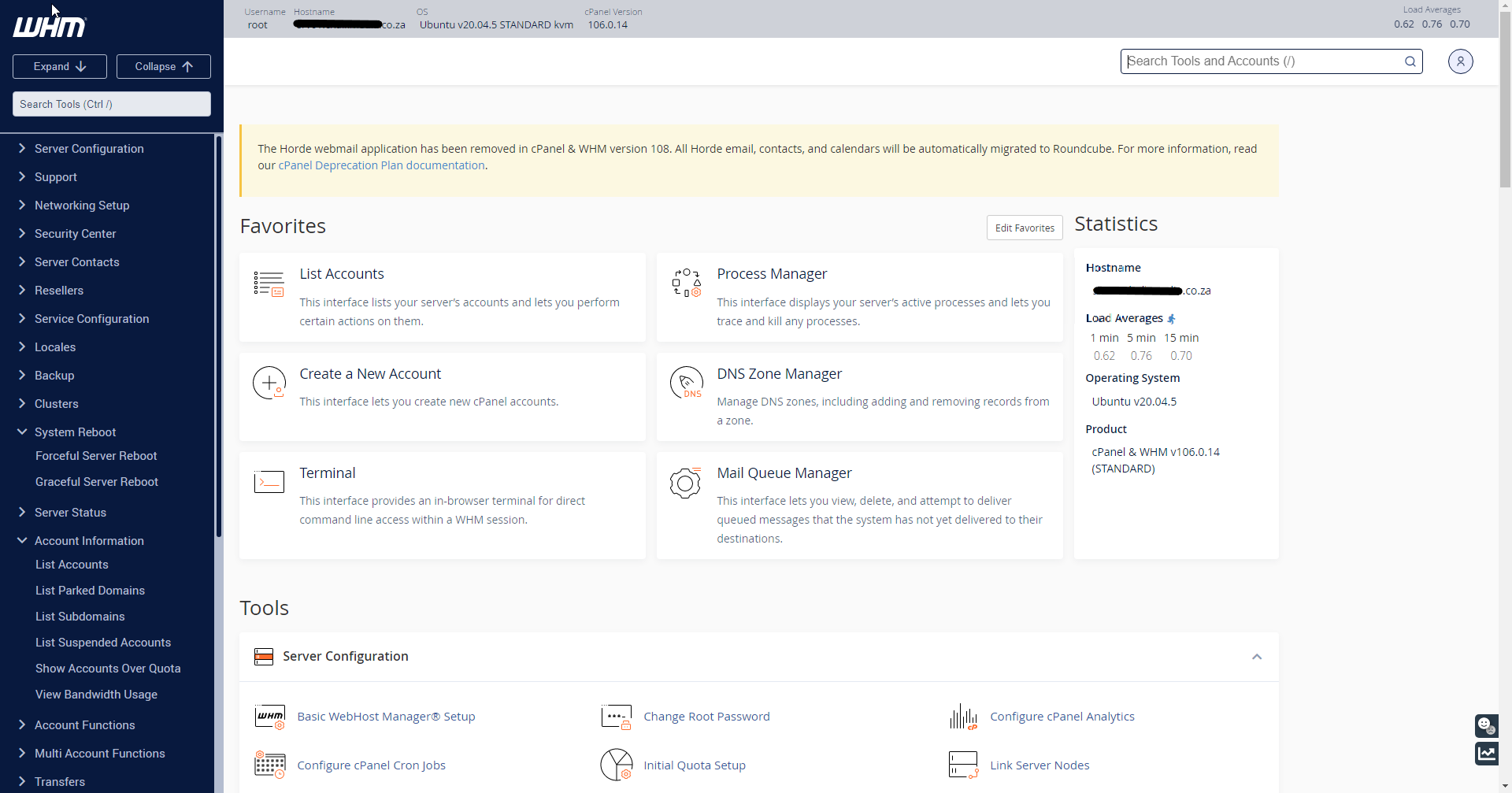Open the Basic WebHost Manager Setup link
The width and height of the screenshot is (1512, 793).
[386, 717]
